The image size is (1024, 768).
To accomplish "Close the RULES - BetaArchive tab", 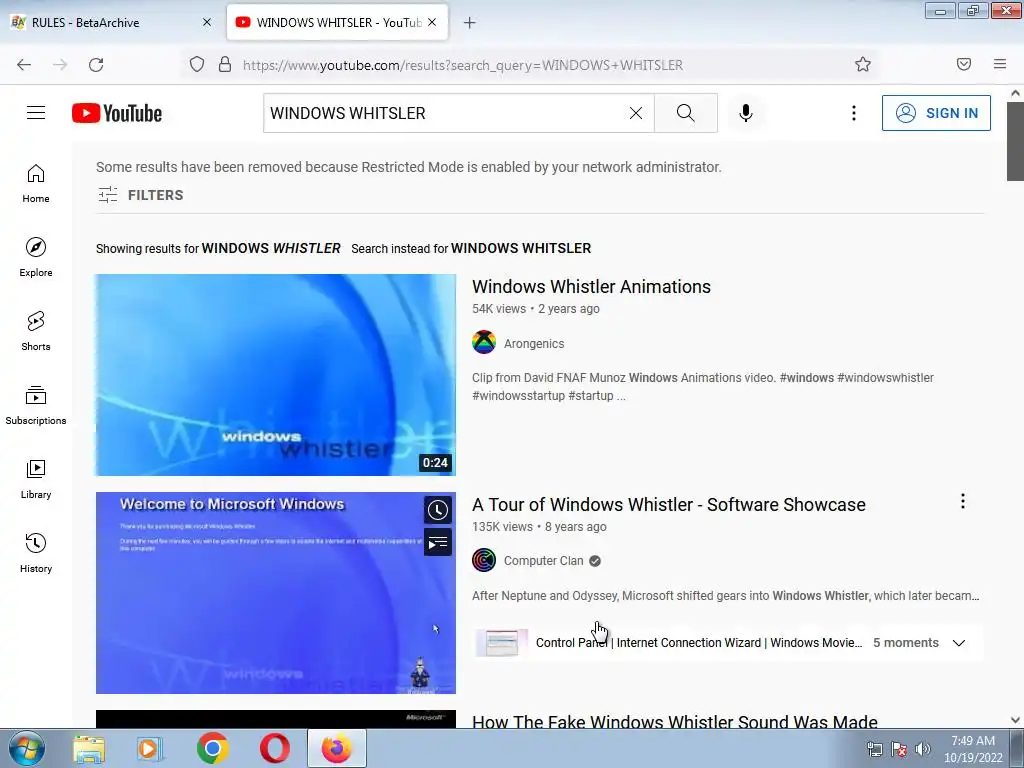I will 207,22.
